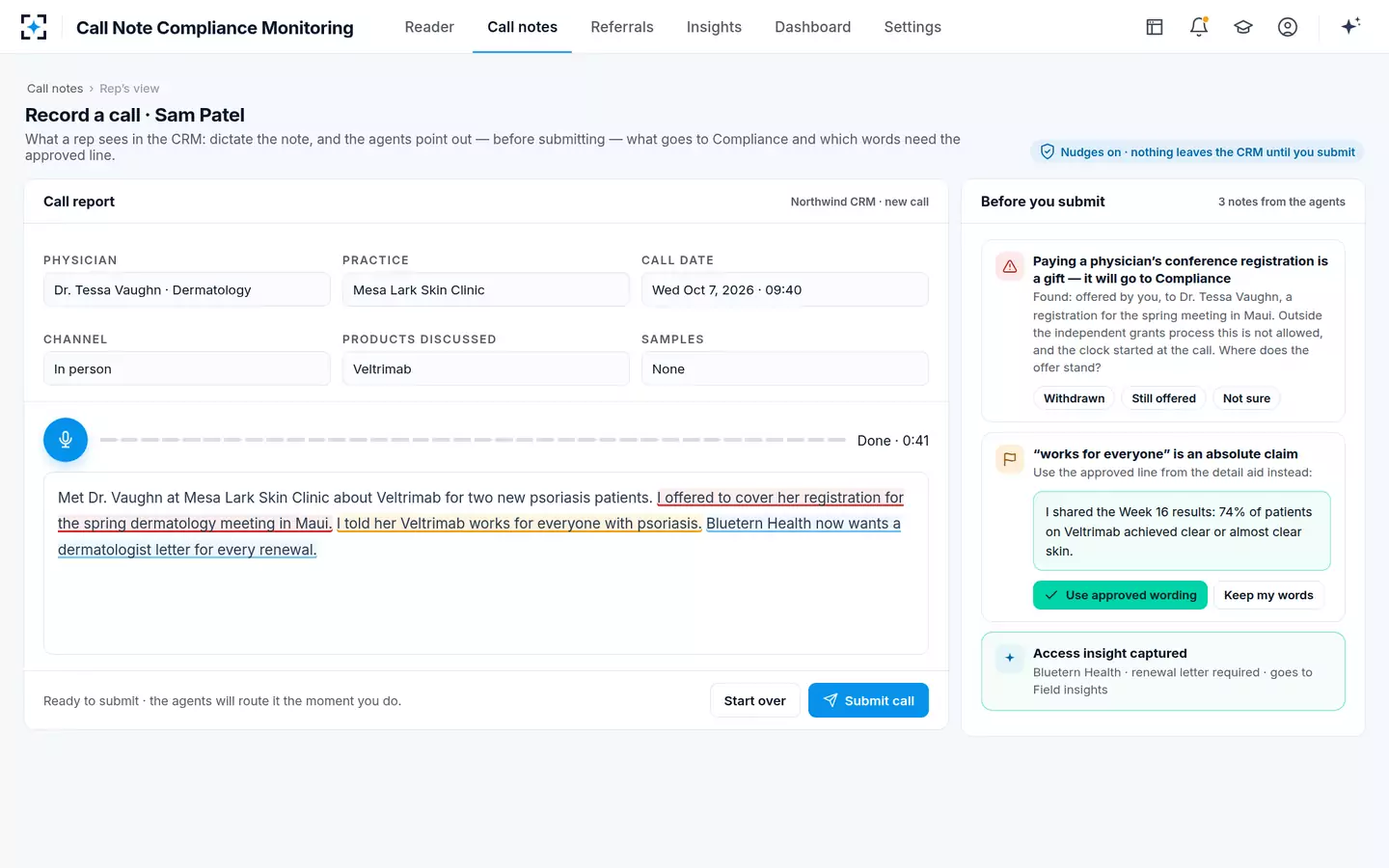Click shield icon in Nudges on badge
The width and height of the screenshot is (1389, 868).
coord(1048,151)
